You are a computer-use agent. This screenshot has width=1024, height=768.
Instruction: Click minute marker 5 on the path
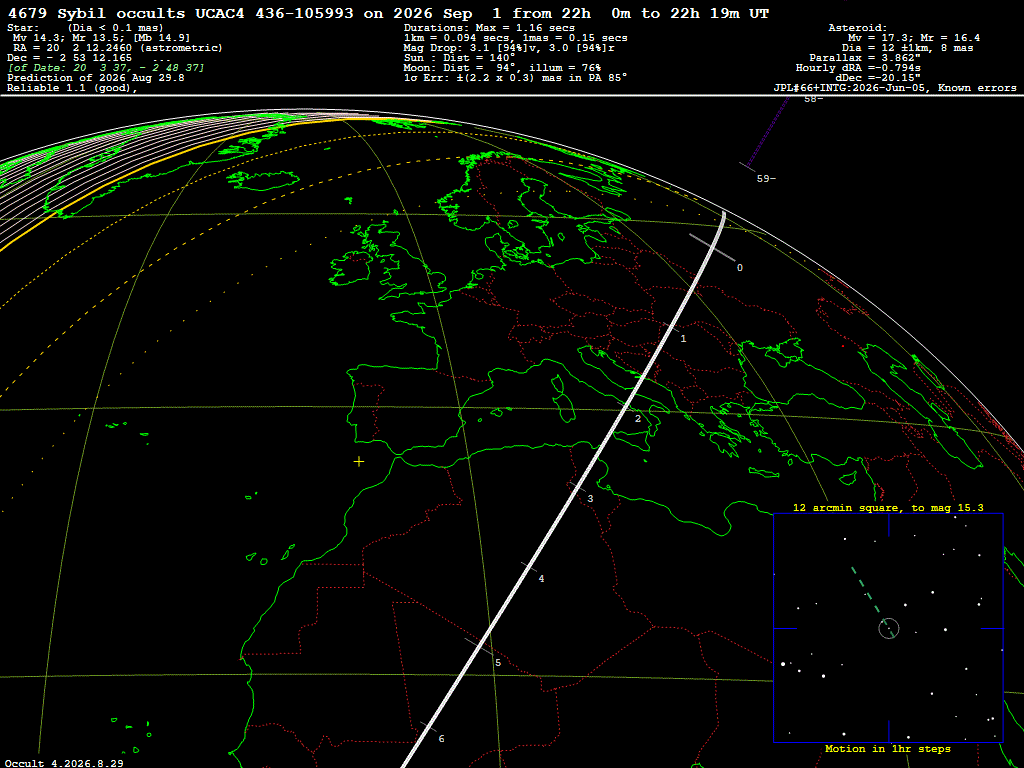click(498, 663)
